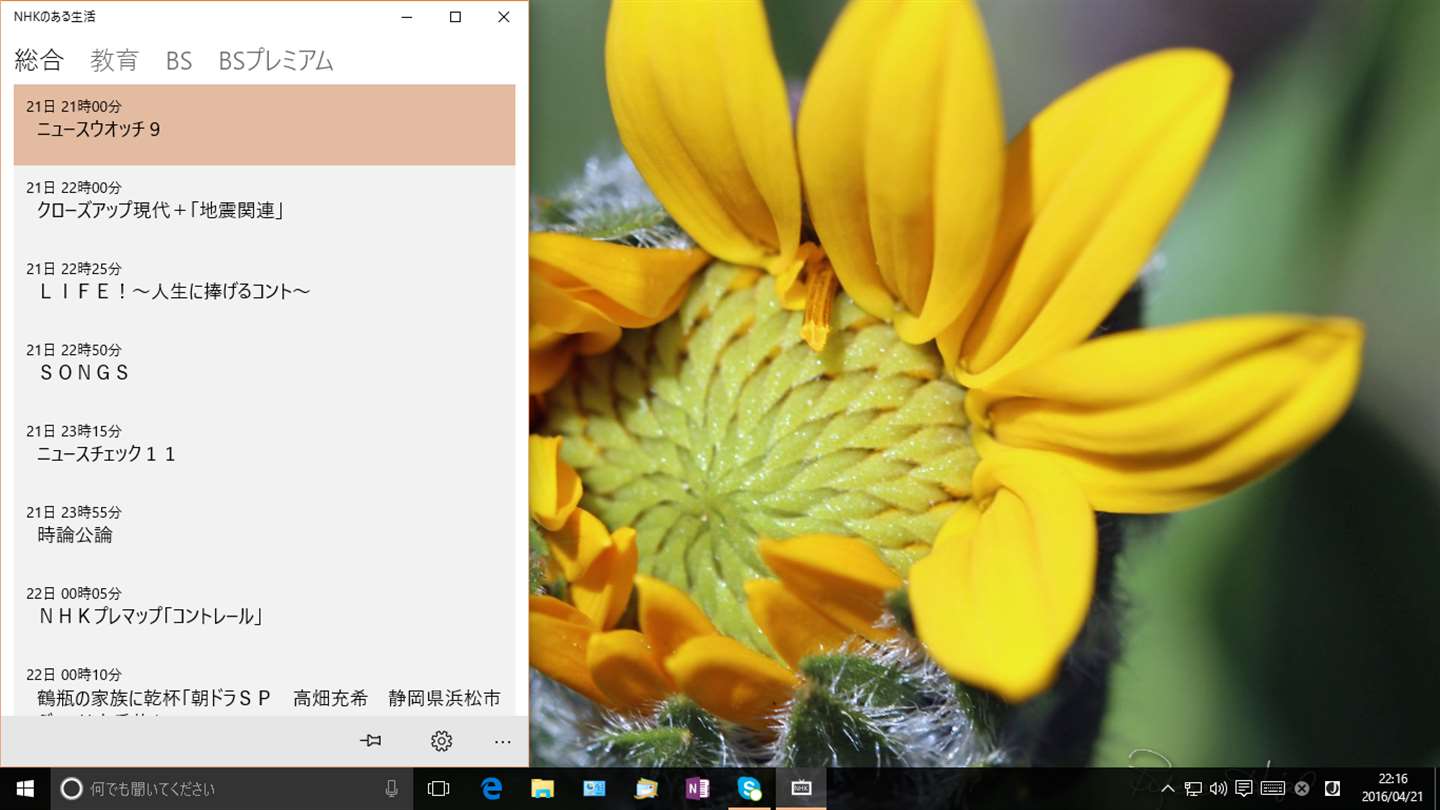Open the touch keyboard tray icon
The width and height of the screenshot is (1440, 810).
[x=1273, y=789]
